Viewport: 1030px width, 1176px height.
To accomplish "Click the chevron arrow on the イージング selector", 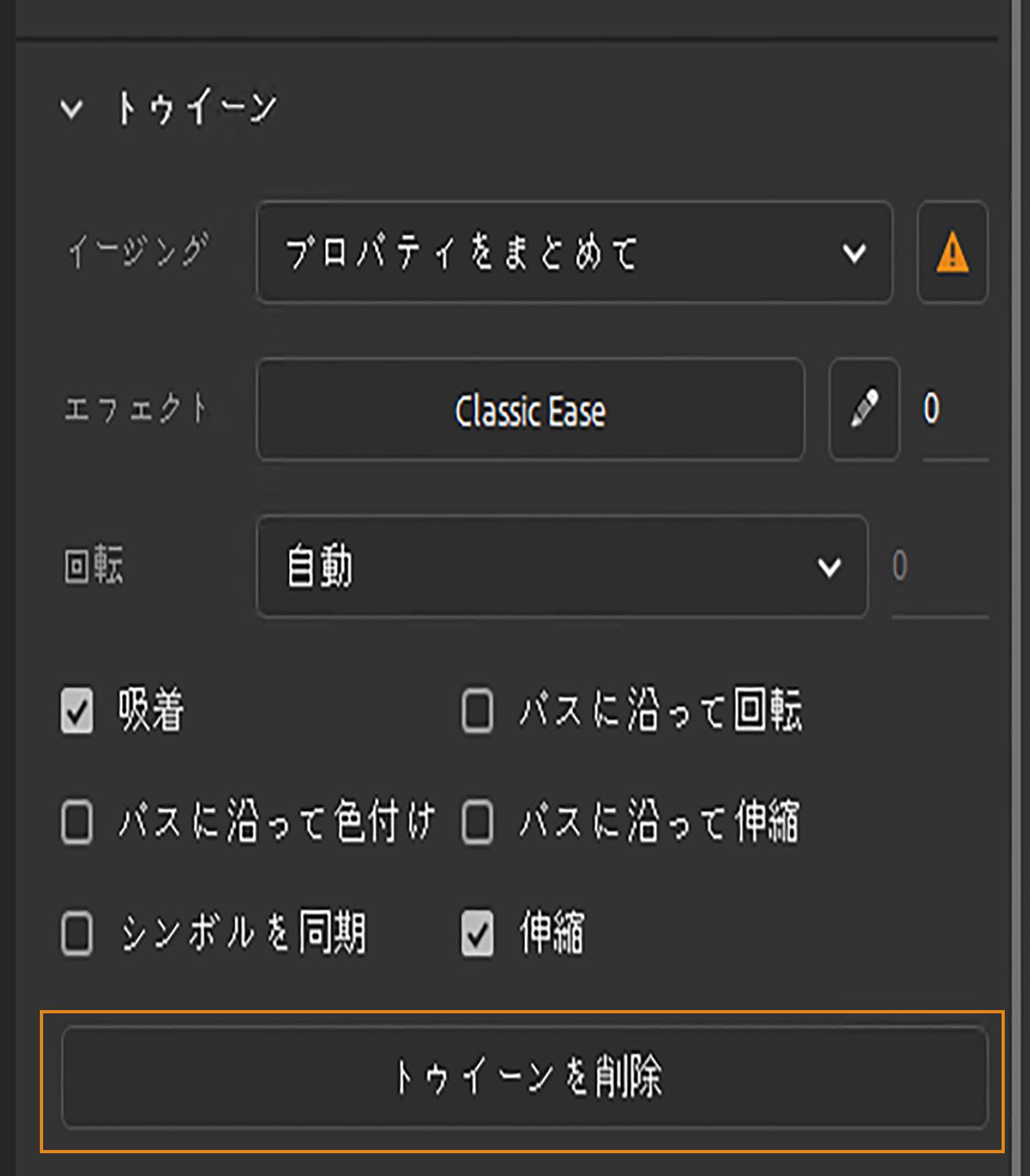I will click(853, 253).
